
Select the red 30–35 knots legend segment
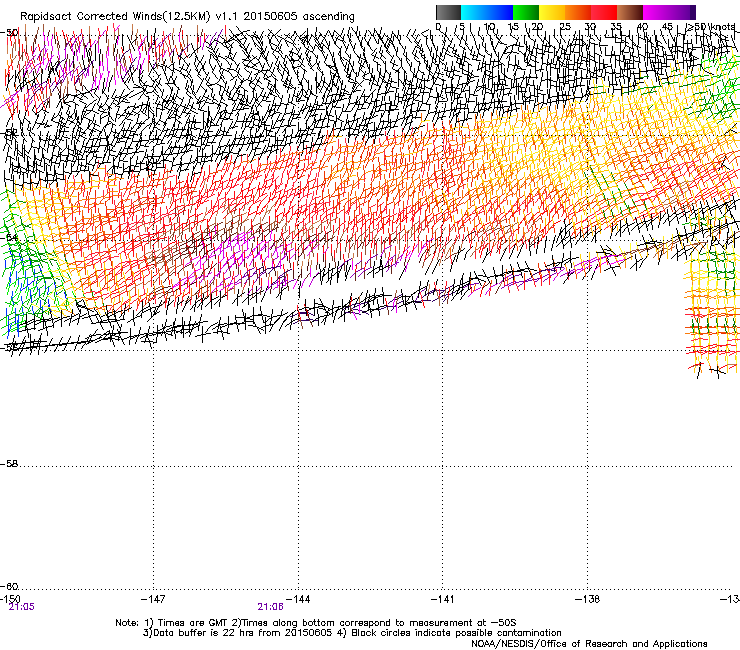tap(604, 12)
